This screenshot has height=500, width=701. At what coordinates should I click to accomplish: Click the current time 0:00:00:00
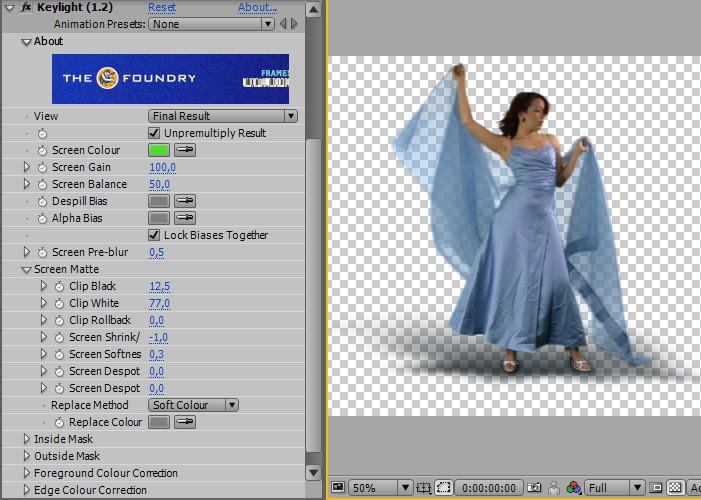[x=489, y=487]
